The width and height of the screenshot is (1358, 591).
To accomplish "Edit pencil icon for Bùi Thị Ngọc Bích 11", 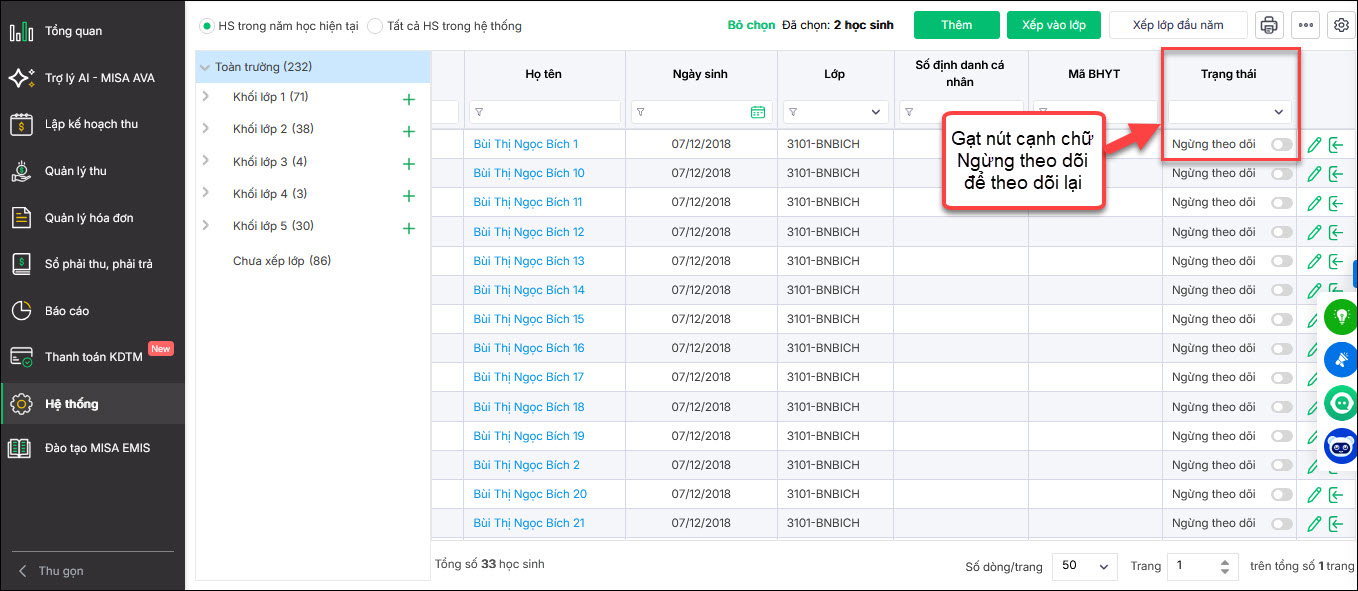I will (1314, 203).
